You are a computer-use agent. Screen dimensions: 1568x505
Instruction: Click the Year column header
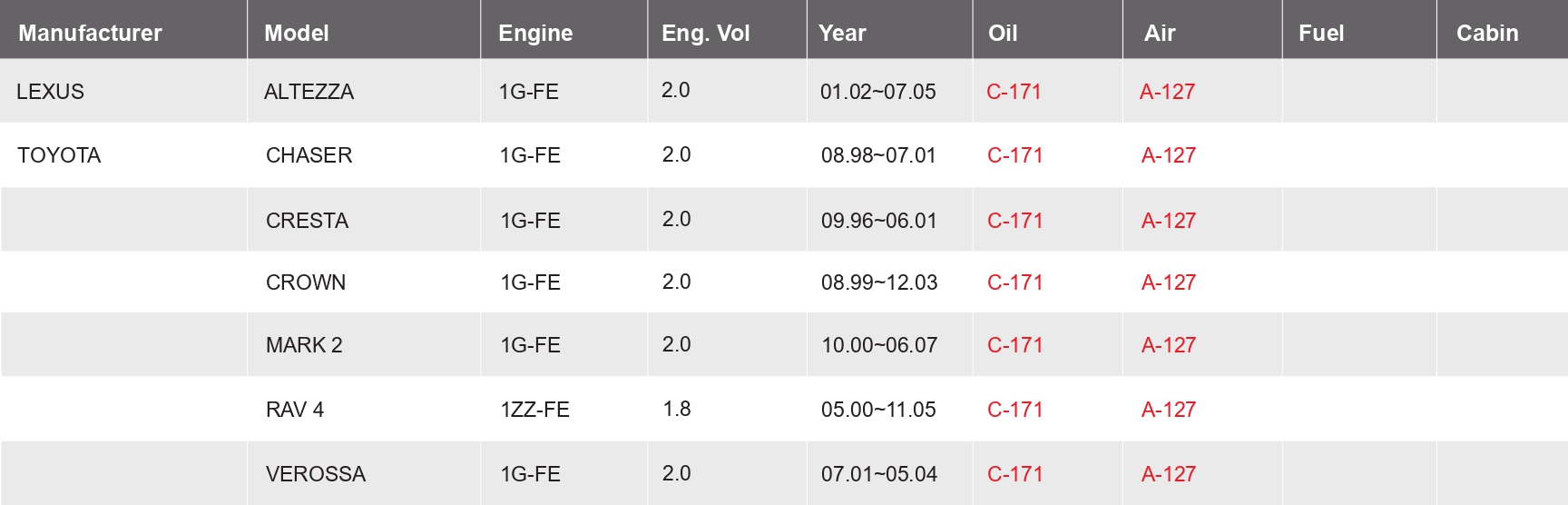coord(842,34)
